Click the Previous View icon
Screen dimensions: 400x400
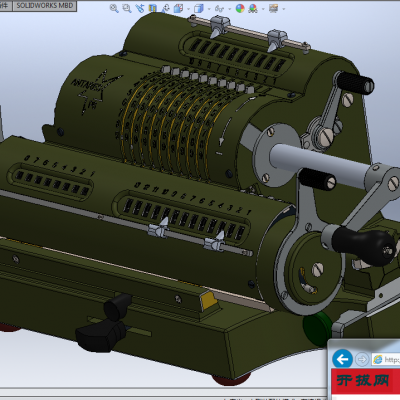tap(140, 8)
